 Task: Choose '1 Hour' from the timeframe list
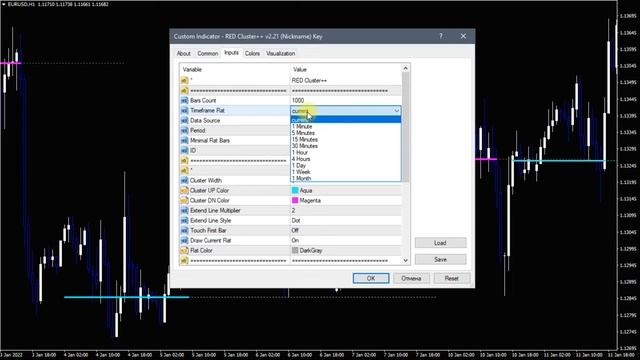[346, 153]
